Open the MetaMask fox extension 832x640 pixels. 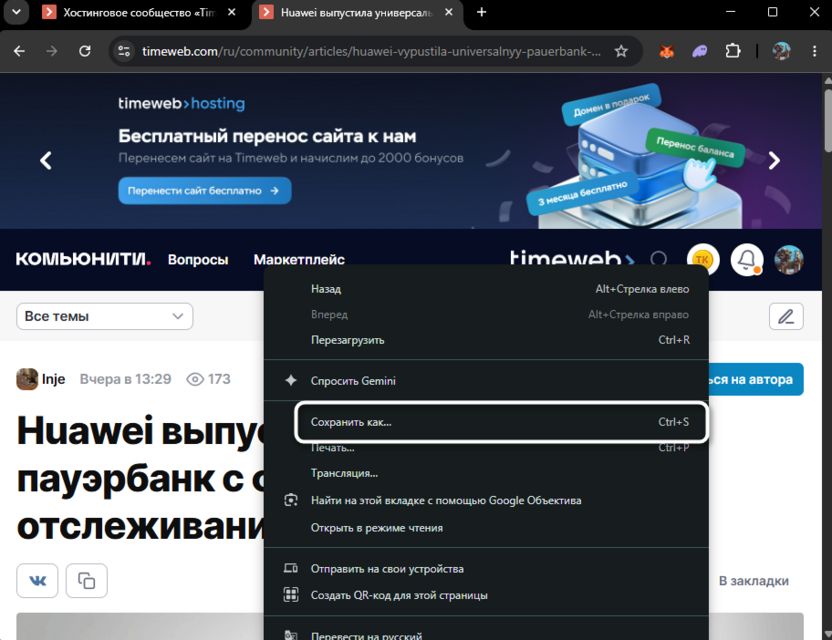[666, 51]
